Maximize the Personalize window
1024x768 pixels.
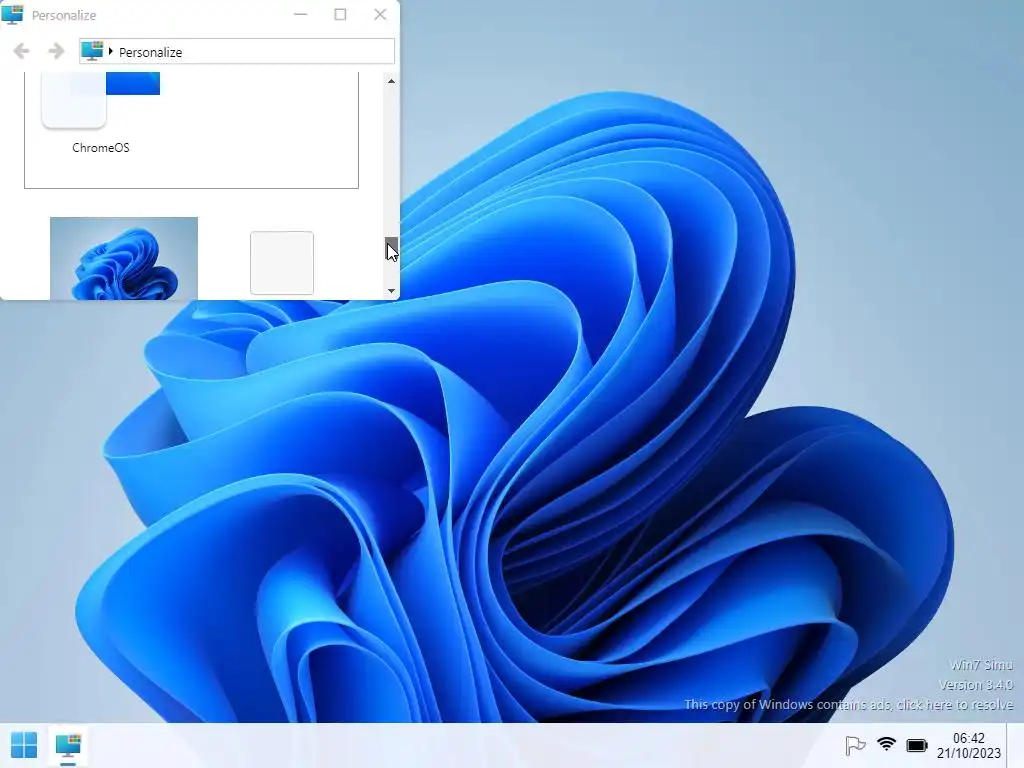[x=340, y=14]
